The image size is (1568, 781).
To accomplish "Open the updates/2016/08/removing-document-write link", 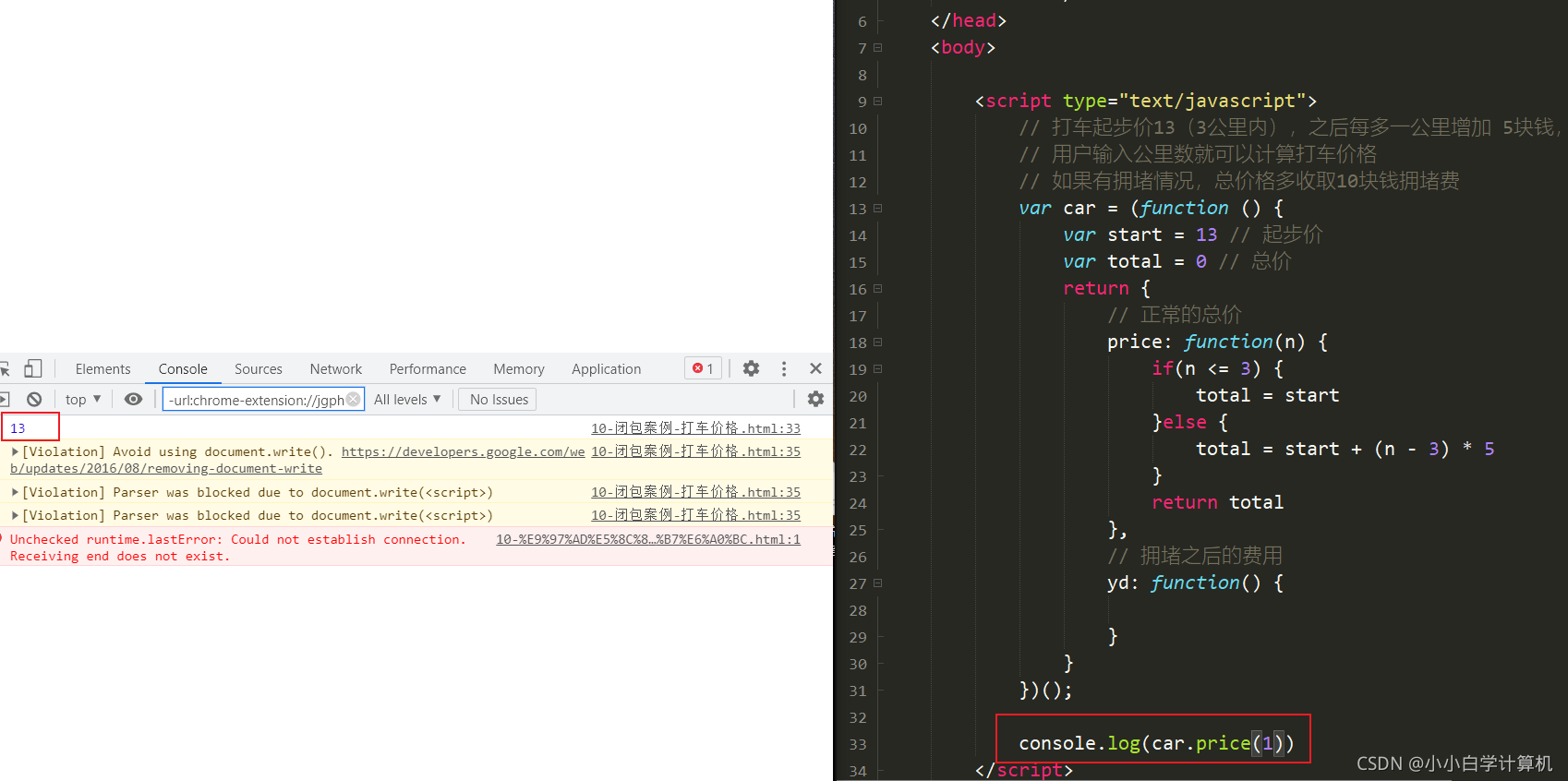I will (x=166, y=468).
